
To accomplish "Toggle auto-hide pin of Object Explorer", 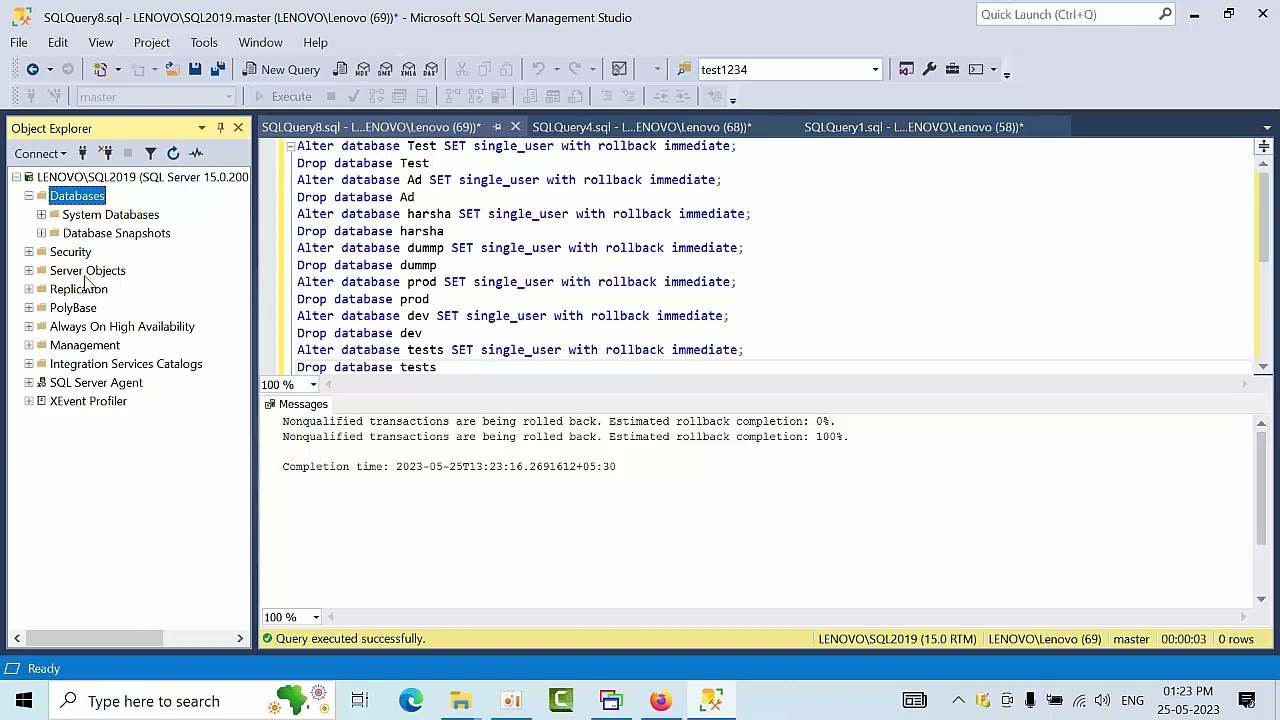I will [x=220, y=128].
